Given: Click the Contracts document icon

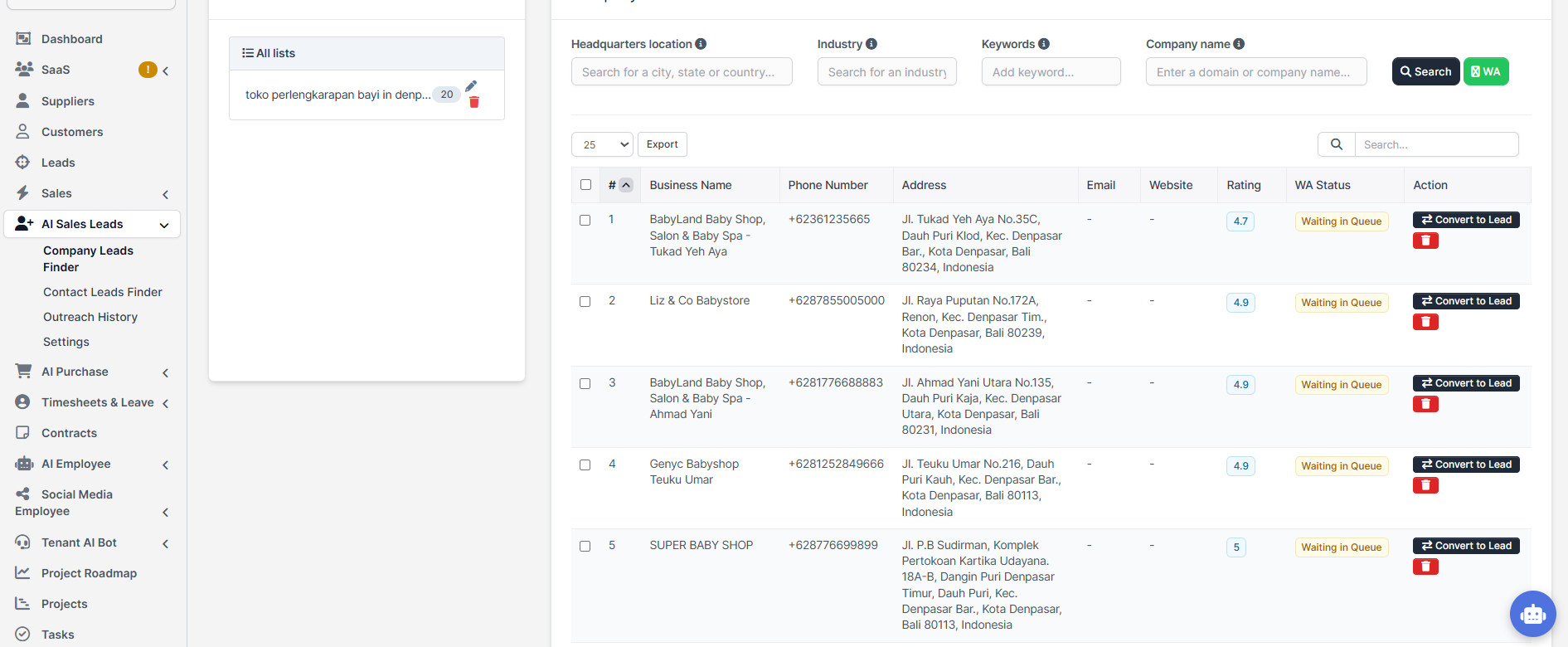Looking at the screenshot, I should pos(23,433).
